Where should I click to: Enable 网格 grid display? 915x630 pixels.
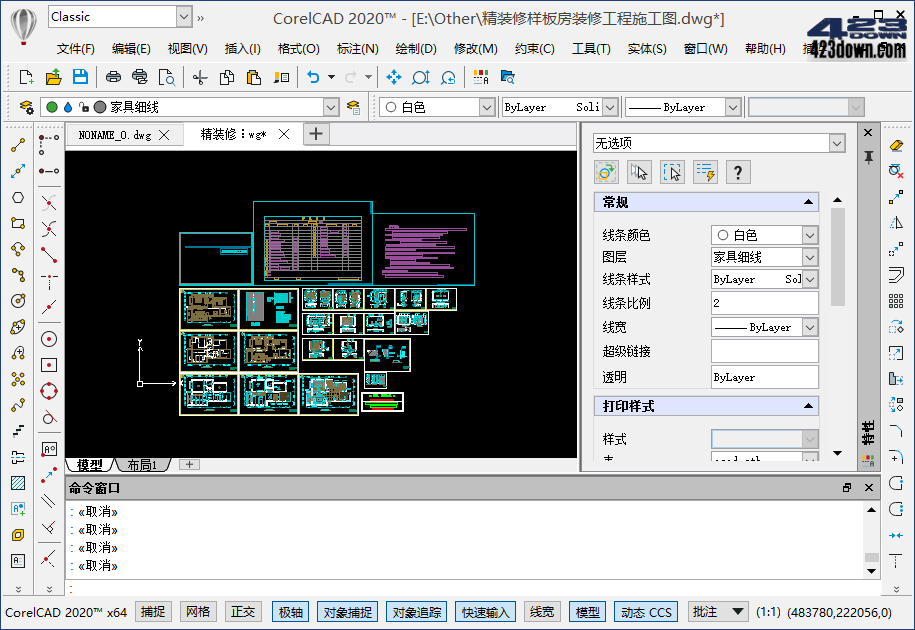(198, 611)
